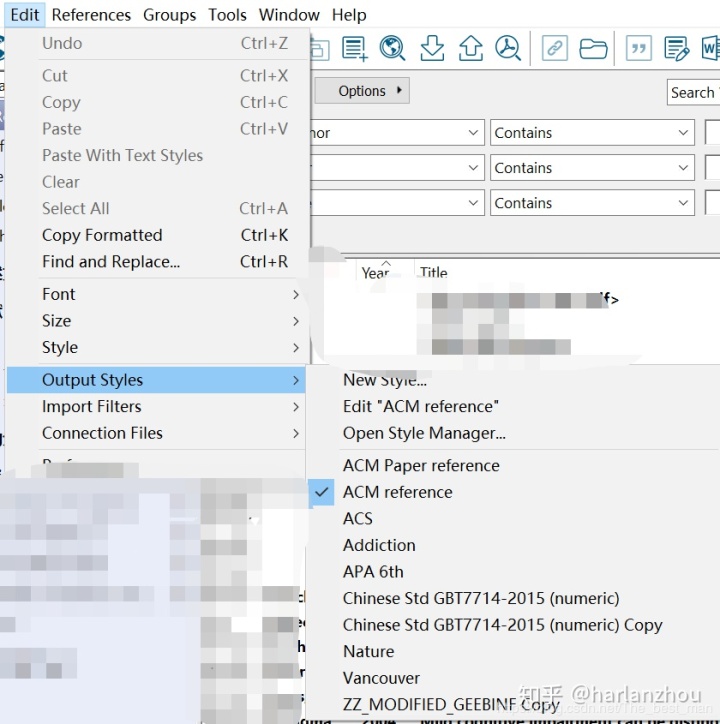Open the Groups menu
The width and height of the screenshot is (720, 724).
pyautogui.click(x=169, y=15)
